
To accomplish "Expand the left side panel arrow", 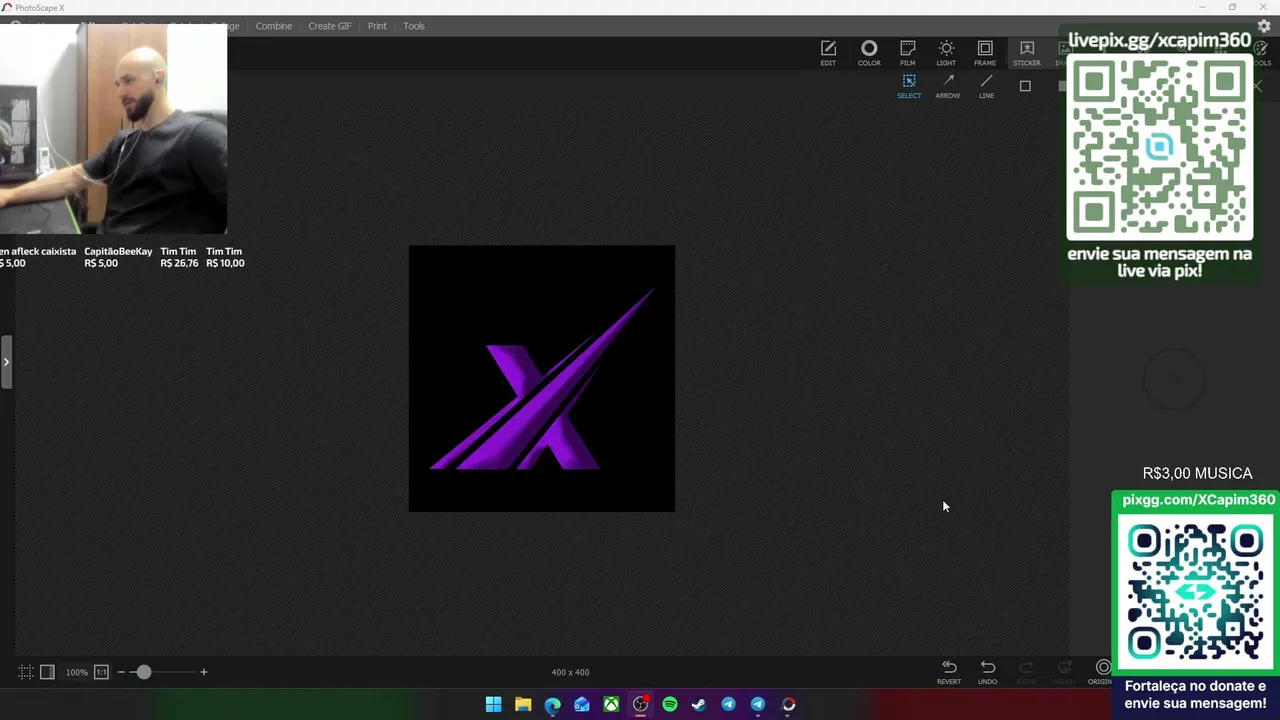I will click(x=5, y=362).
